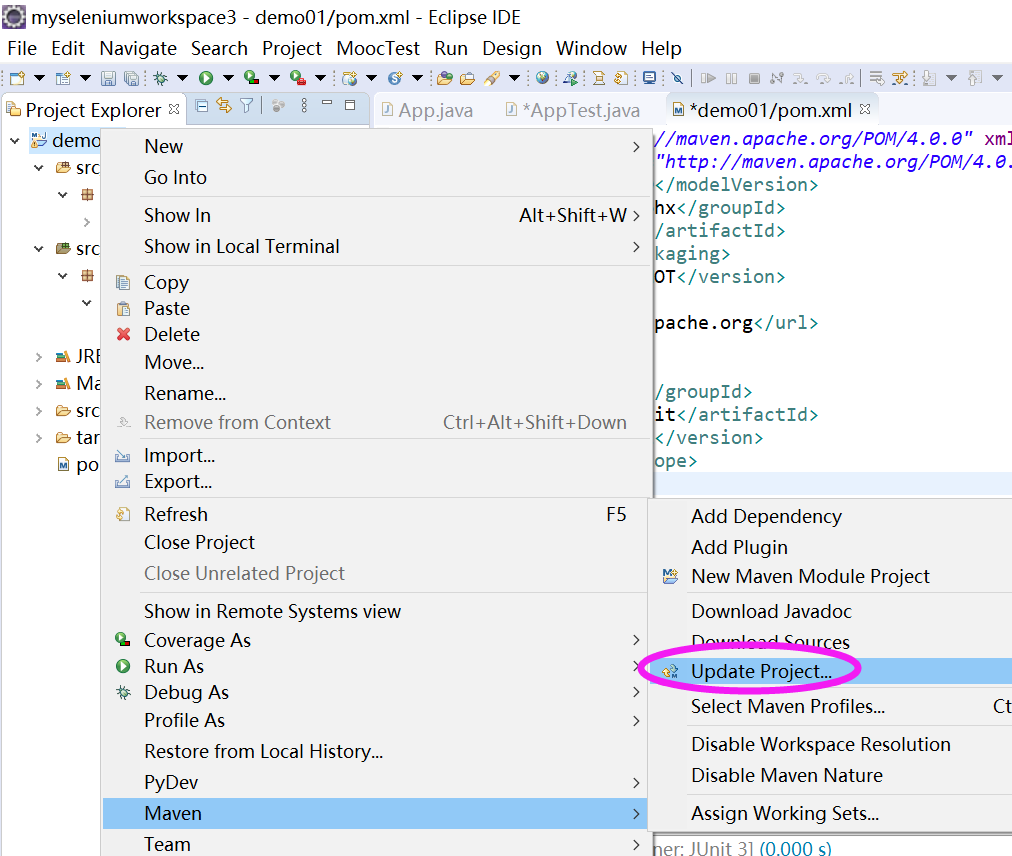The width and height of the screenshot is (1012, 856).
Task: Open dropdown arrow next to Run button
Action: pos(228,78)
